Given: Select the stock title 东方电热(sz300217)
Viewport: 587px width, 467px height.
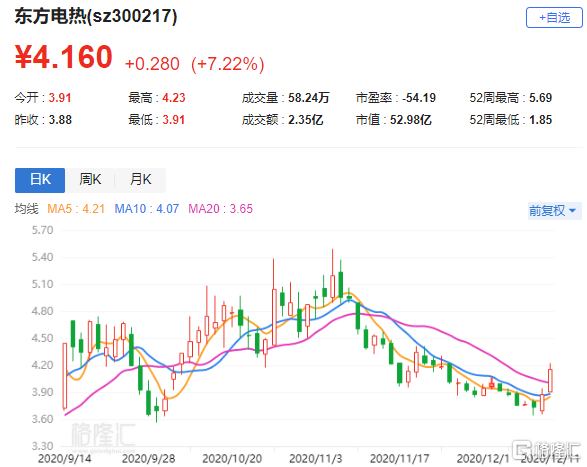Looking at the screenshot, I should click(x=96, y=16).
